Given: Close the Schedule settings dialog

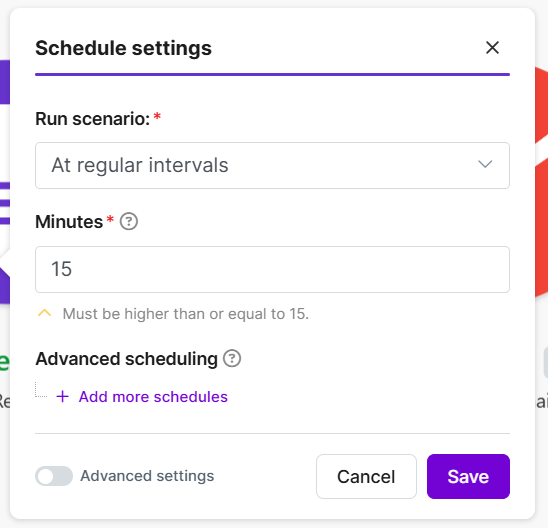Looking at the screenshot, I should [x=492, y=48].
